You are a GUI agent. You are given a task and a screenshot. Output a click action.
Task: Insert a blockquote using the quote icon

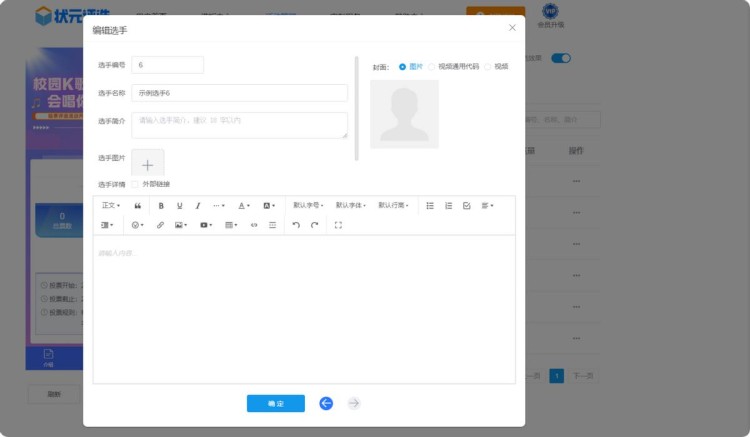pyautogui.click(x=137, y=205)
